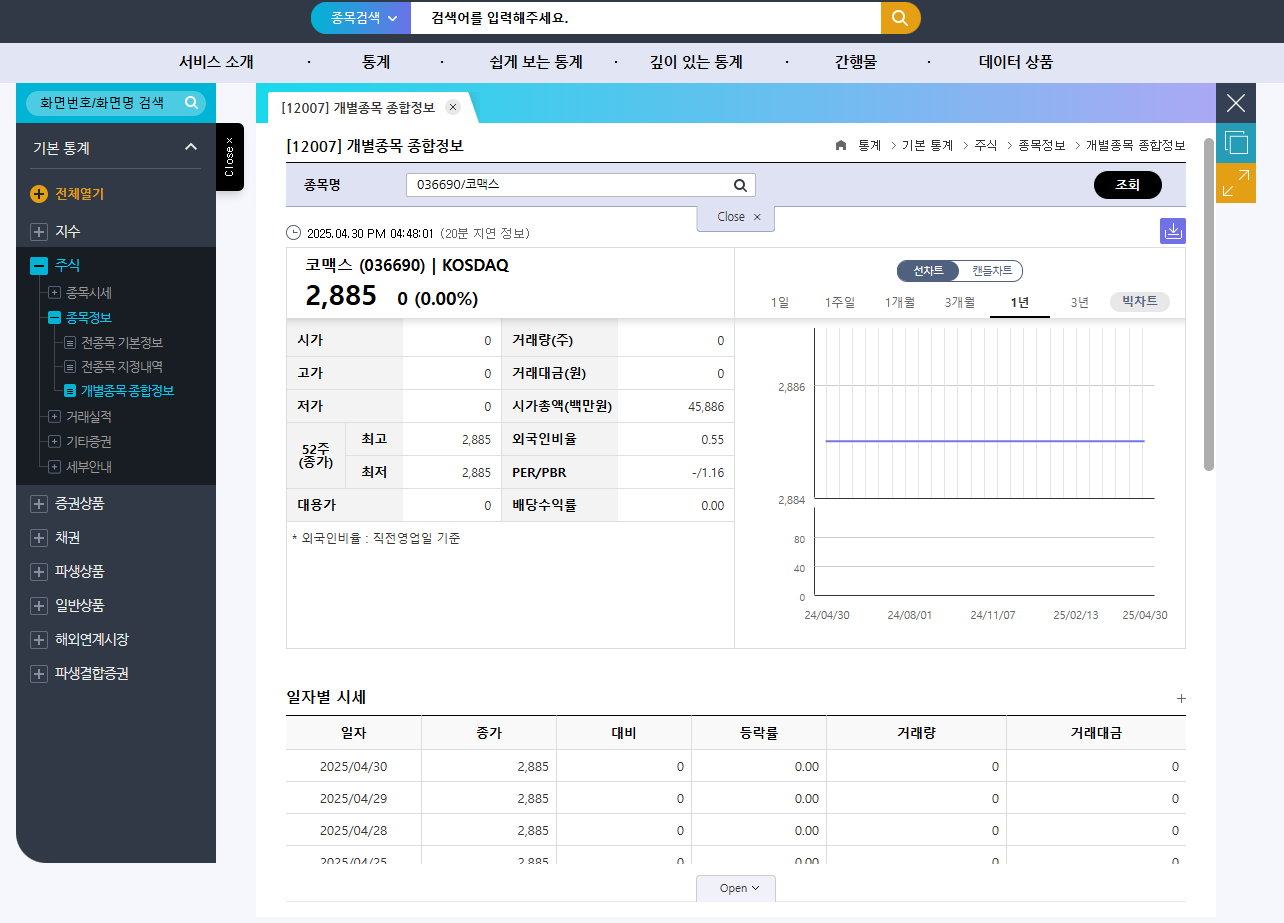Click the clock icon beside timestamp

click(293, 233)
